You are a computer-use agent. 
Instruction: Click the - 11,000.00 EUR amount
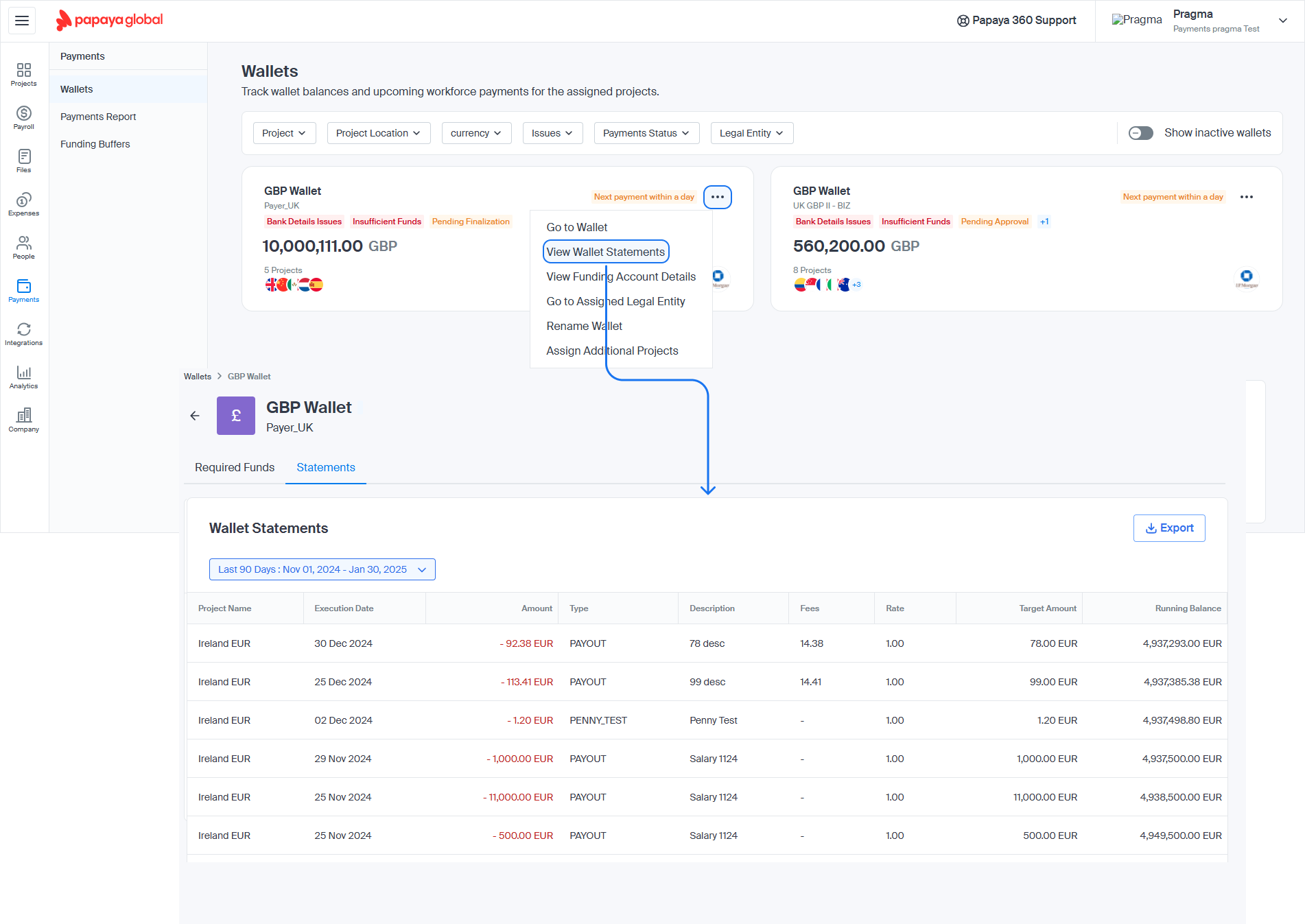tap(518, 797)
